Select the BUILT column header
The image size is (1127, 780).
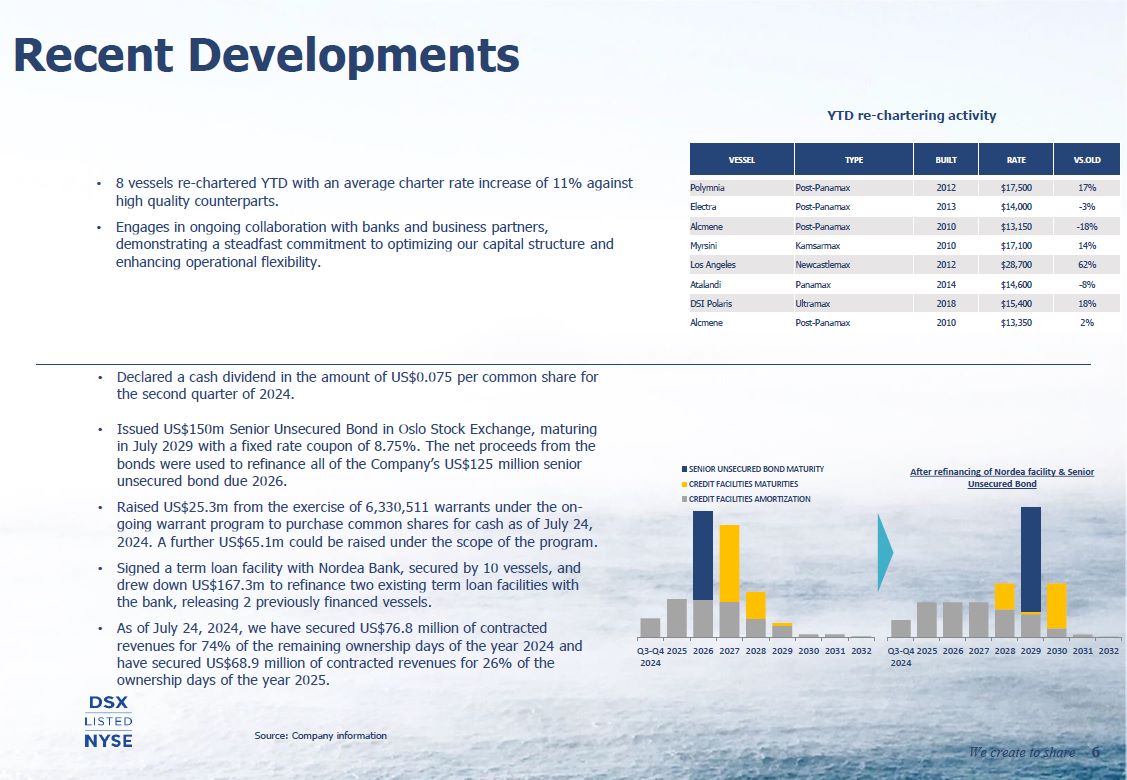click(x=945, y=159)
